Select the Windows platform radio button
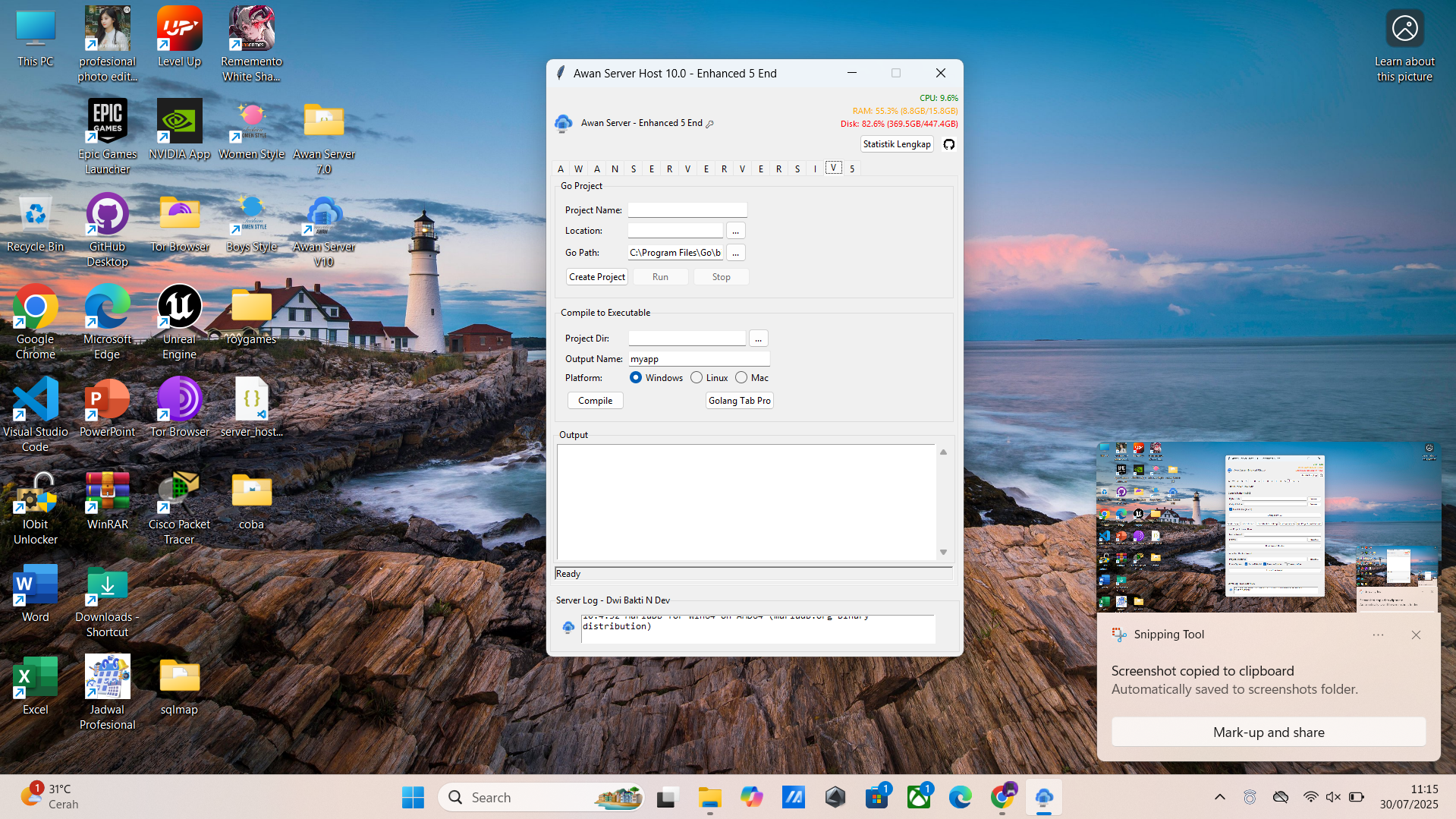Viewport: 1456px width, 819px height. (636, 378)
